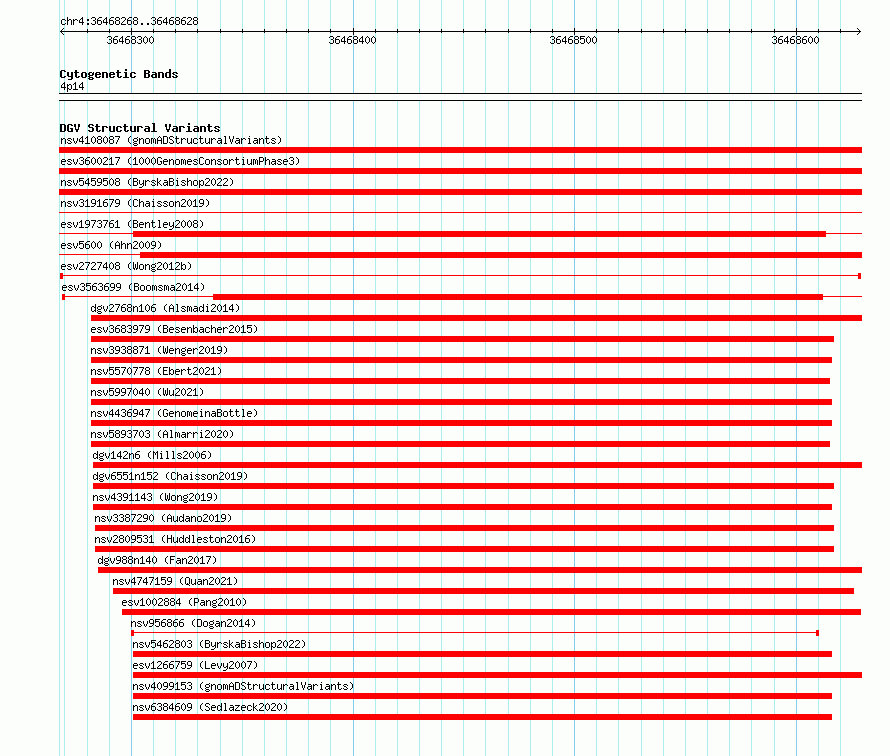
Task: Click the red bar under esv3600217
Action: pyautogui.click(x=460, y=171)
